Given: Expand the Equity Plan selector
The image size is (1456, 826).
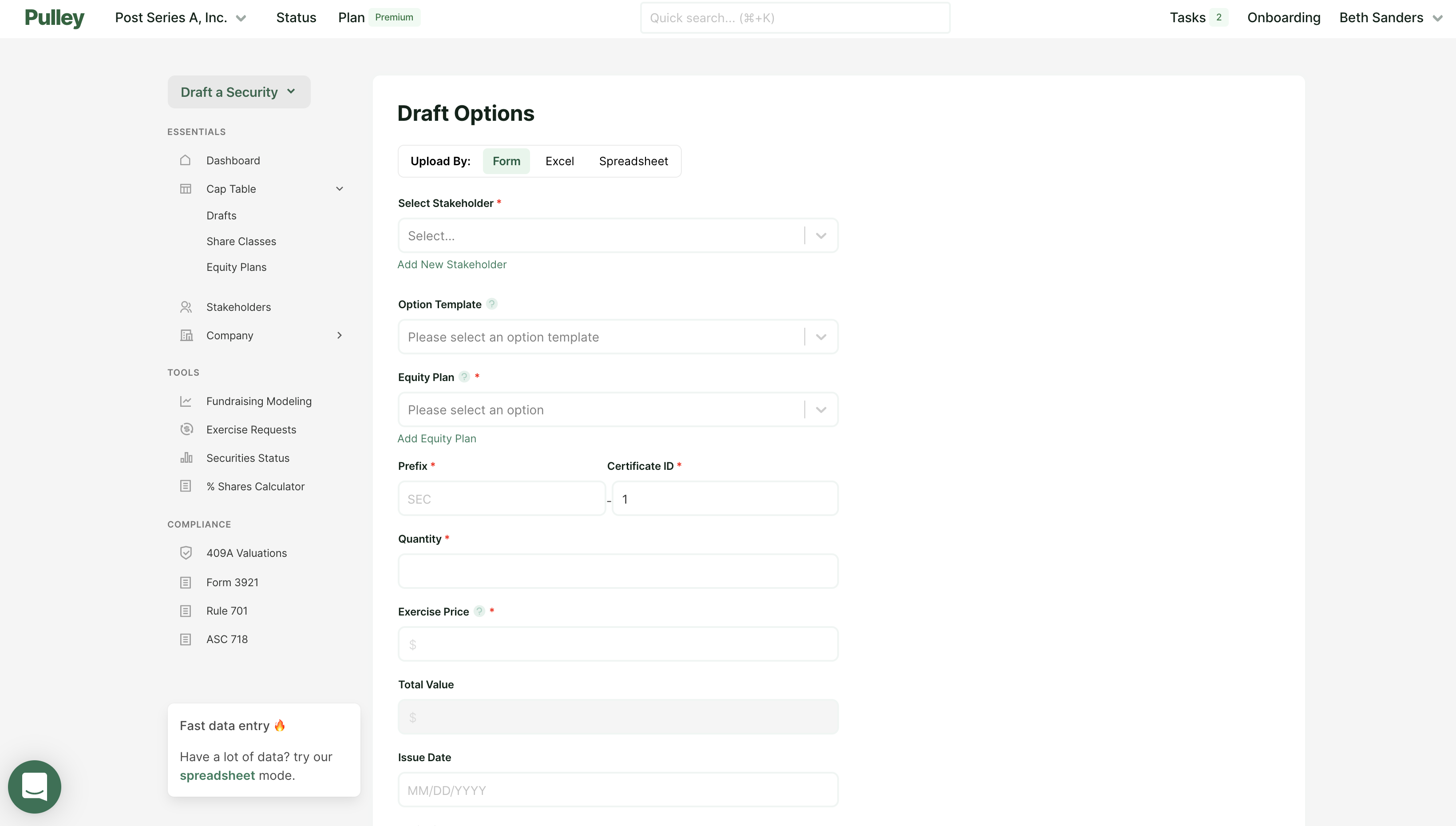Looking at the screenshot, I should (820, 409).
